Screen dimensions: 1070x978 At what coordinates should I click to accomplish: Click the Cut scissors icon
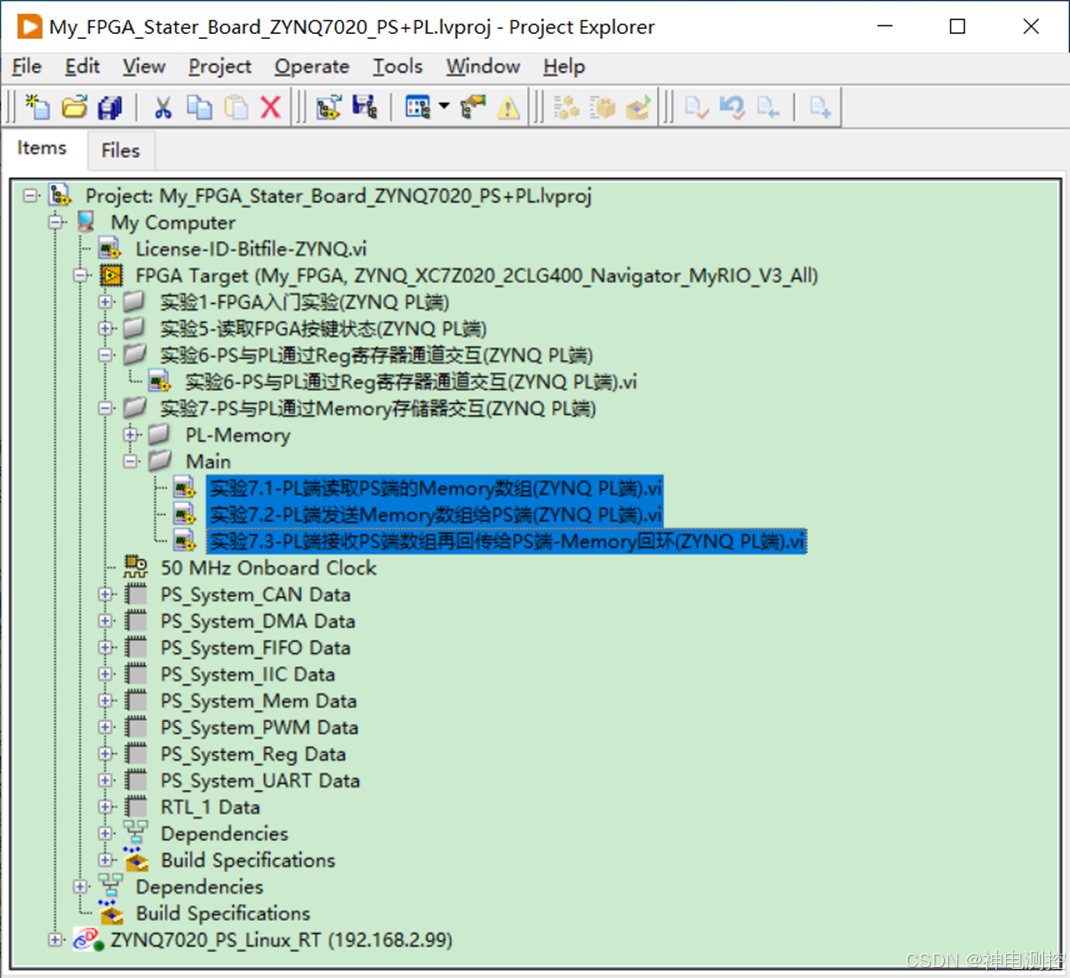pos(162,107)
